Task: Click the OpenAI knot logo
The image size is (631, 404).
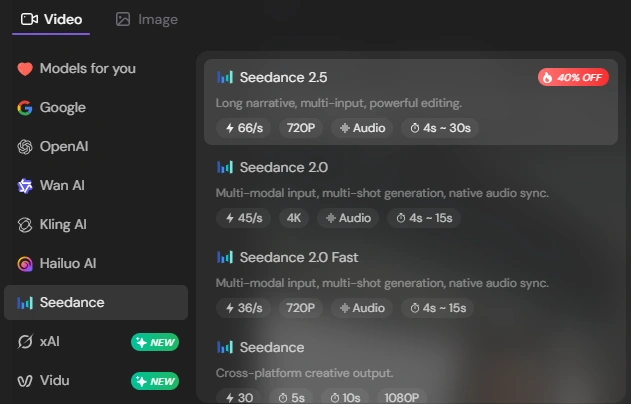Action: click(x=25, y=147)
